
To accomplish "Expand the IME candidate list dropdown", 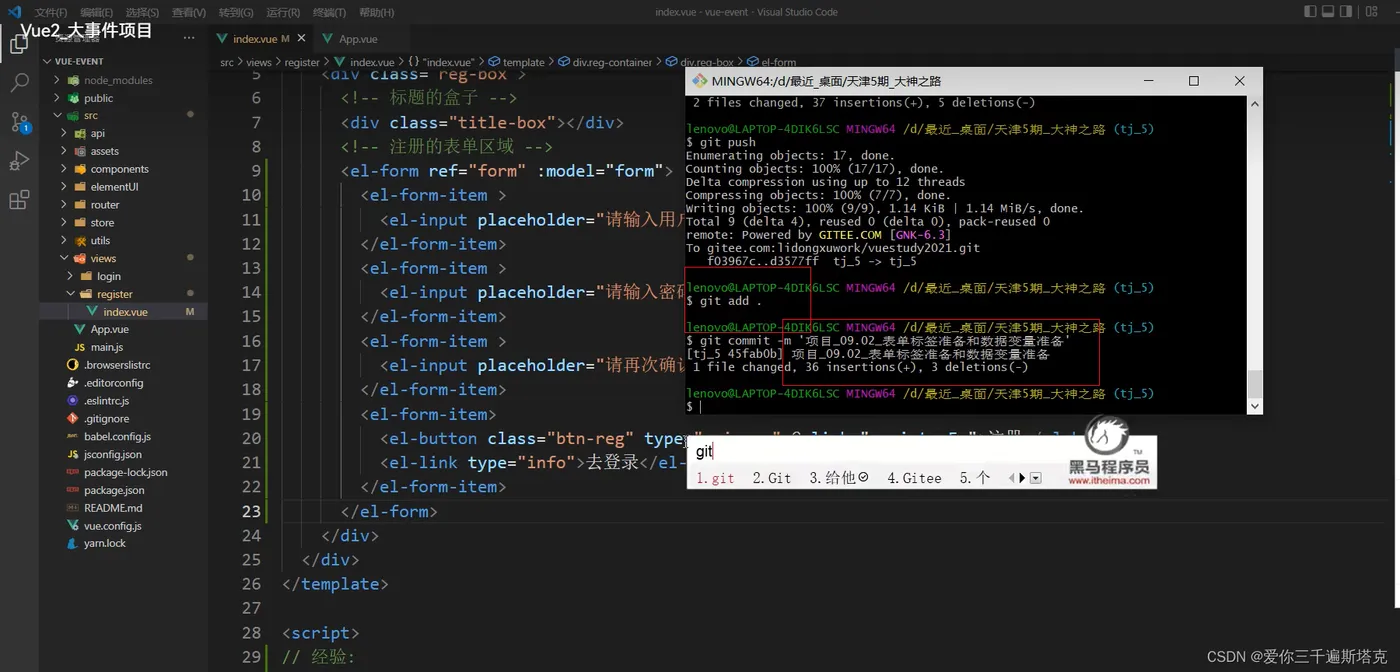I will pos(1036,478).
